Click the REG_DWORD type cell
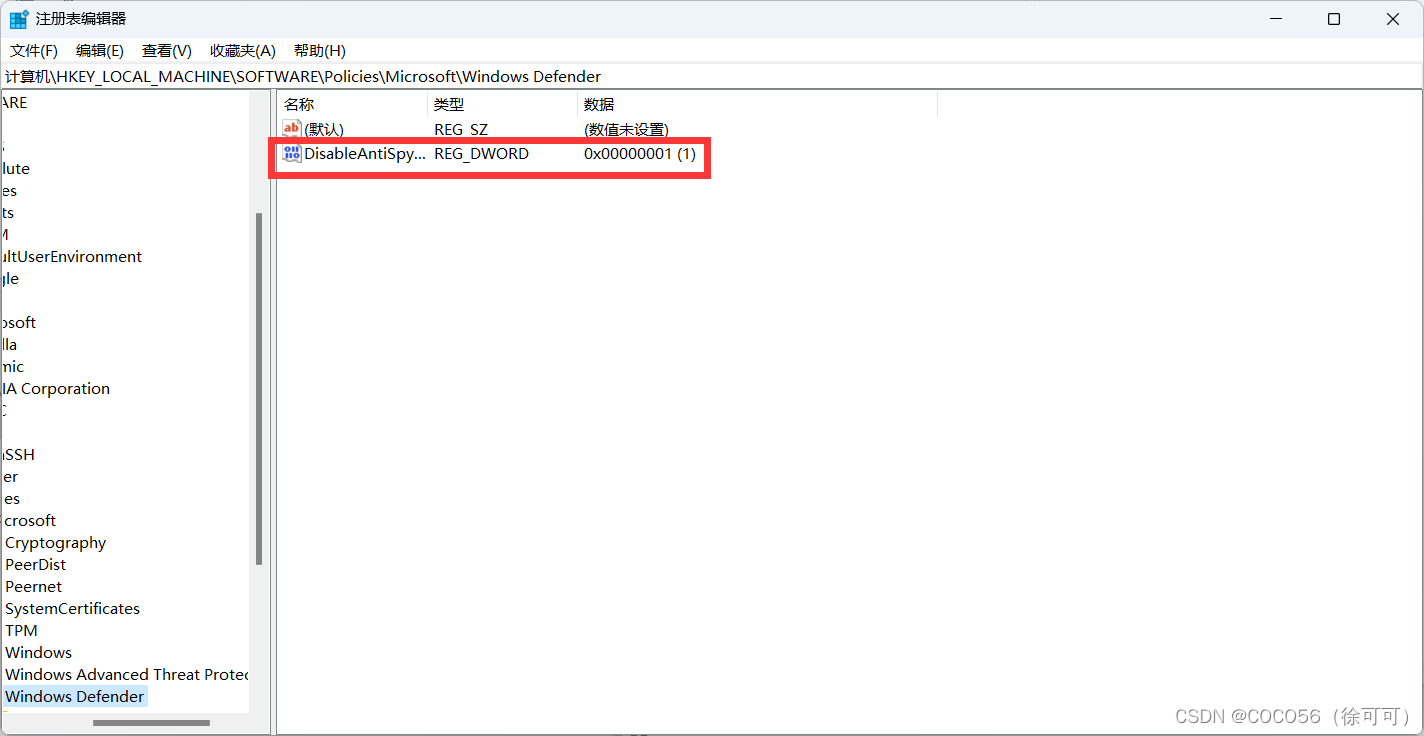Image resolution: width=1424 pixels, height=736 pixels. (481, 154)
